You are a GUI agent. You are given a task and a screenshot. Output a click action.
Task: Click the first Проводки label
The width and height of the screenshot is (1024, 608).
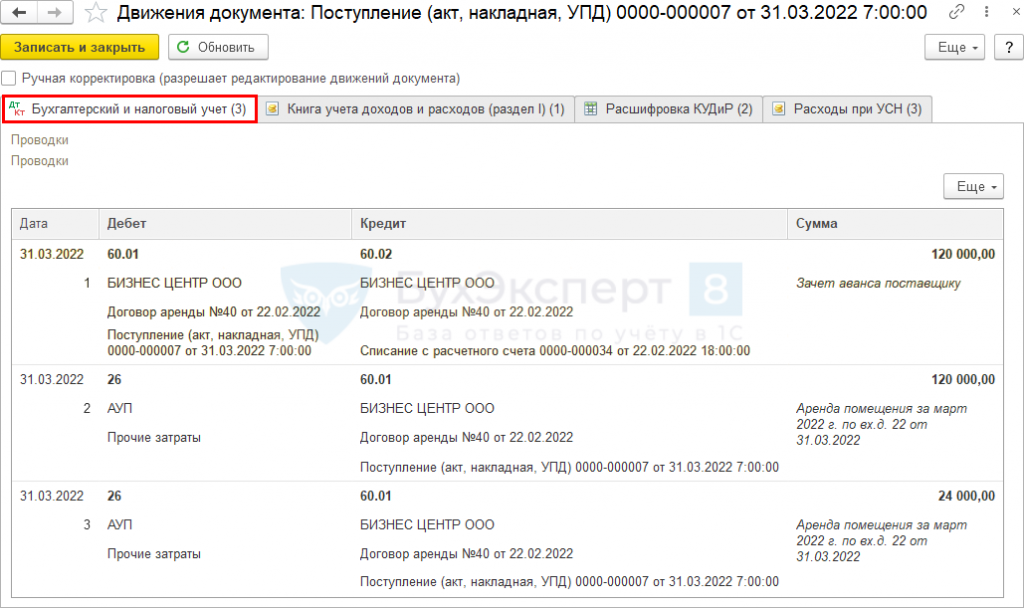tap(40, 140)
